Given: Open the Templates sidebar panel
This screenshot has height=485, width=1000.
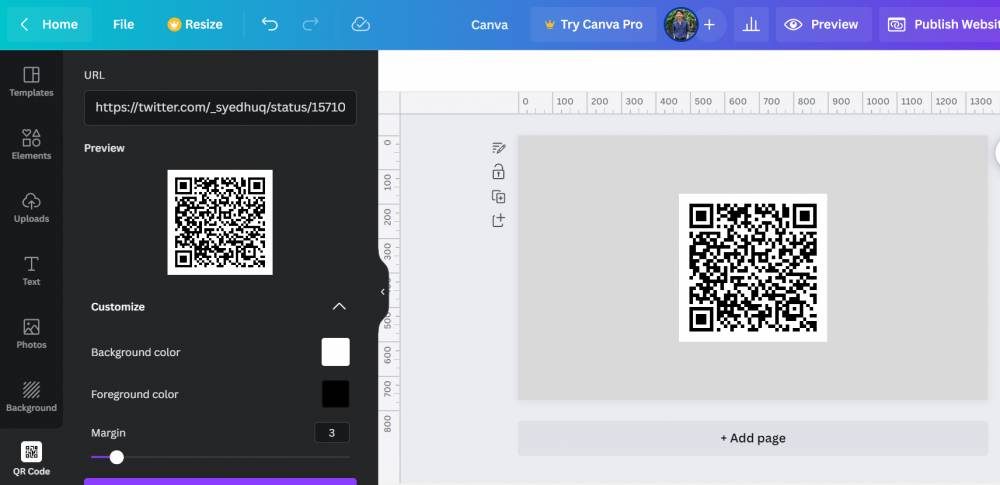Looking at the screenshot, I should pyautogui.click(x=31, y=82).
